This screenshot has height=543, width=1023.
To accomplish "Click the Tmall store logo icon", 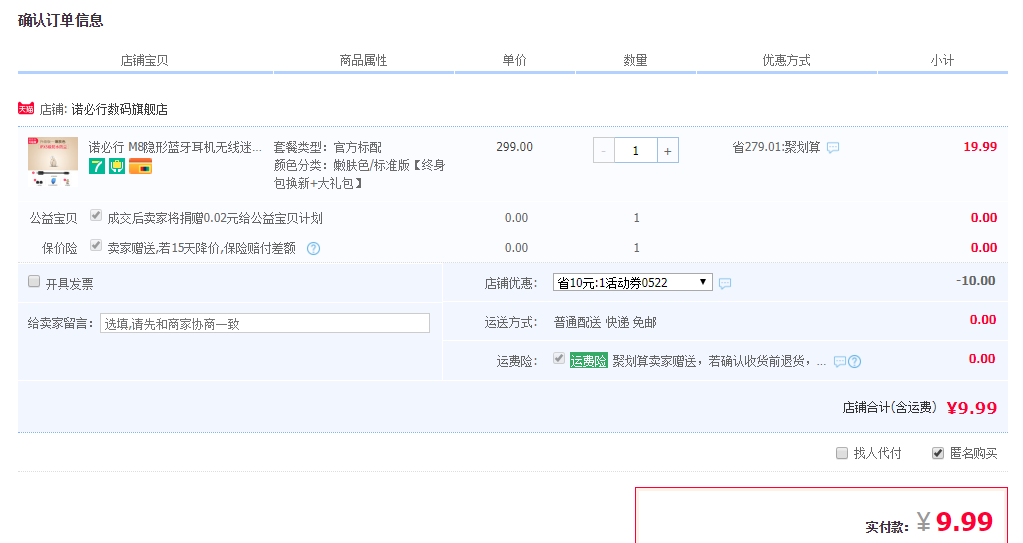I will point(26,108).
